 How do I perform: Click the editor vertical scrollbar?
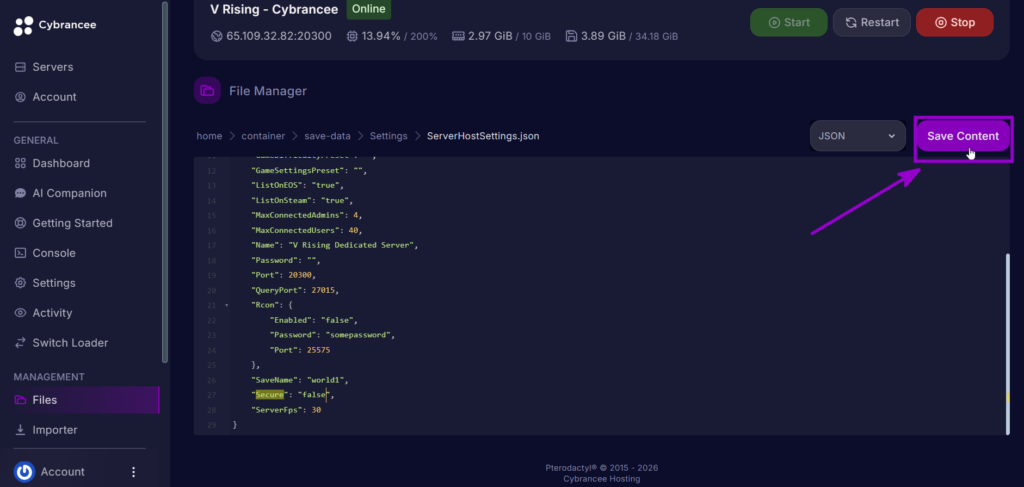[1007, 343]
